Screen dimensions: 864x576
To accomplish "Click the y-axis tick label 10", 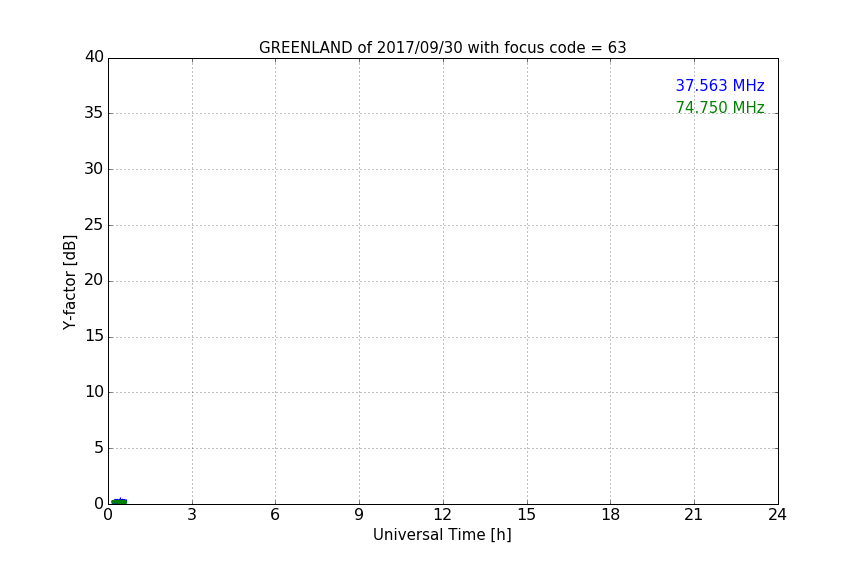I will [94, 392].
